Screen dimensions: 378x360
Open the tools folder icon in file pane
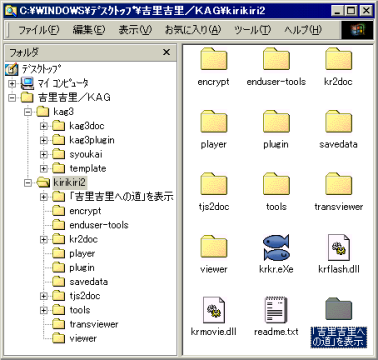[276, 184]
